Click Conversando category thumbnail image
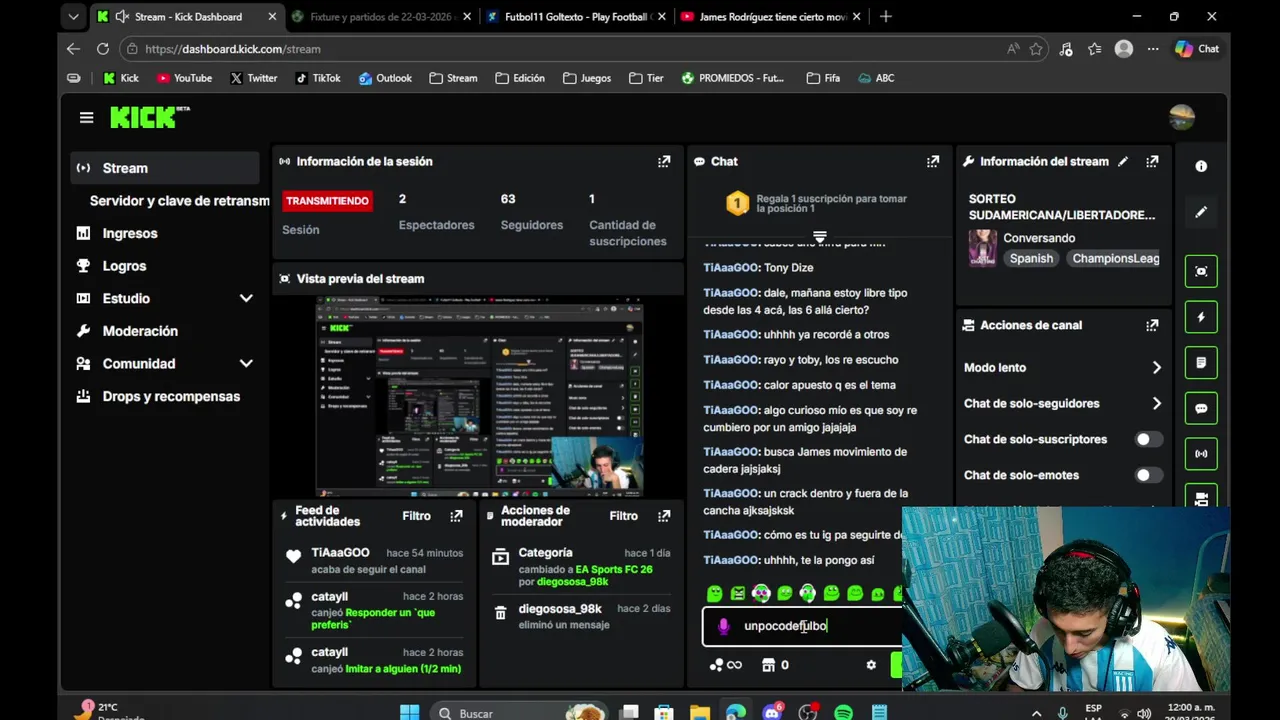 (982, 248)
